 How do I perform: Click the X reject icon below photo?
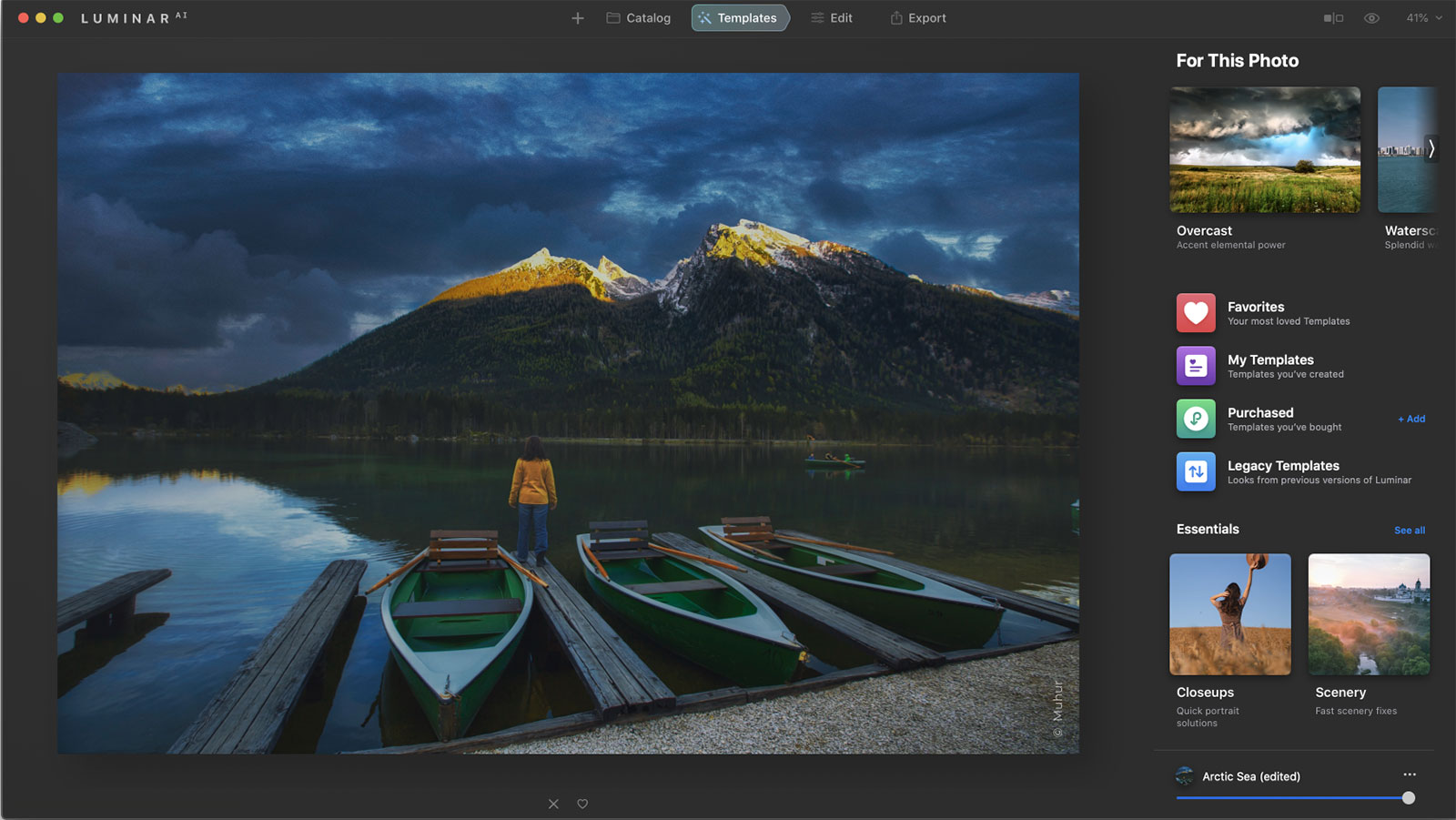553,804
